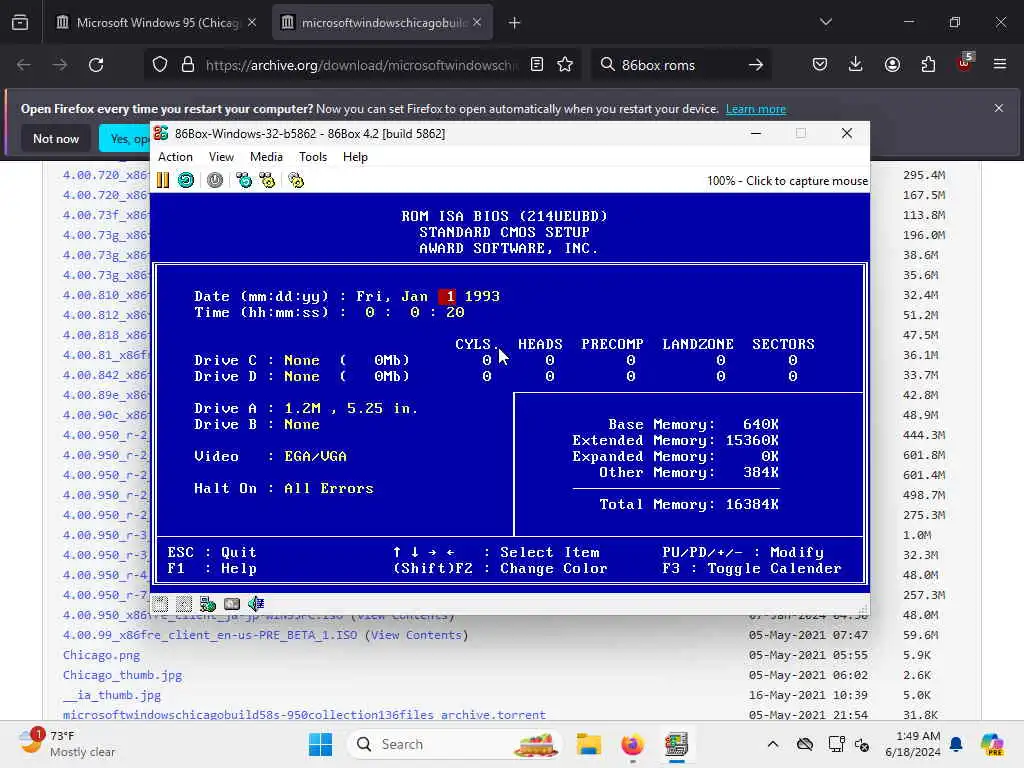The image size is (1024, 768).
Task: Click the gray cartridge icon in 86Box status bar
Action: pos(232,604)
